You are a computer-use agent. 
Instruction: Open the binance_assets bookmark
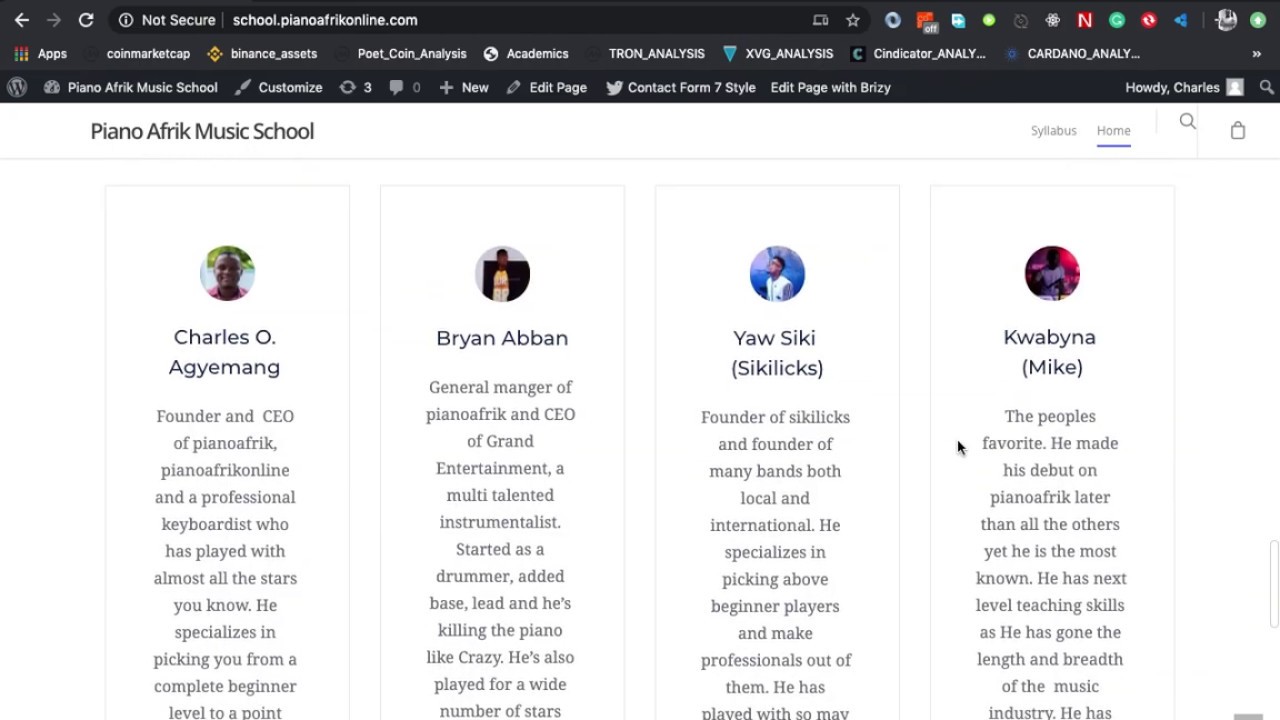point(262,54)
